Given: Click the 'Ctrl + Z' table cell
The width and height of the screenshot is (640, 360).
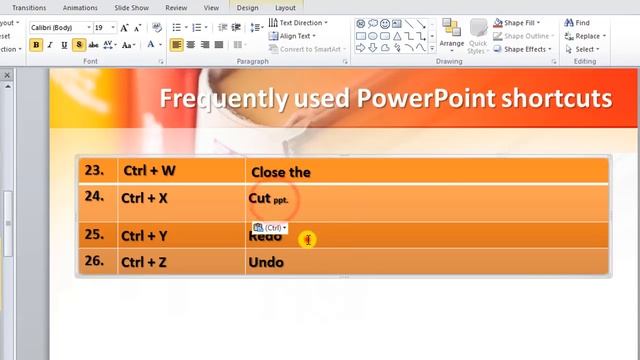Looking at the screenshot, I should pos(181,262).
